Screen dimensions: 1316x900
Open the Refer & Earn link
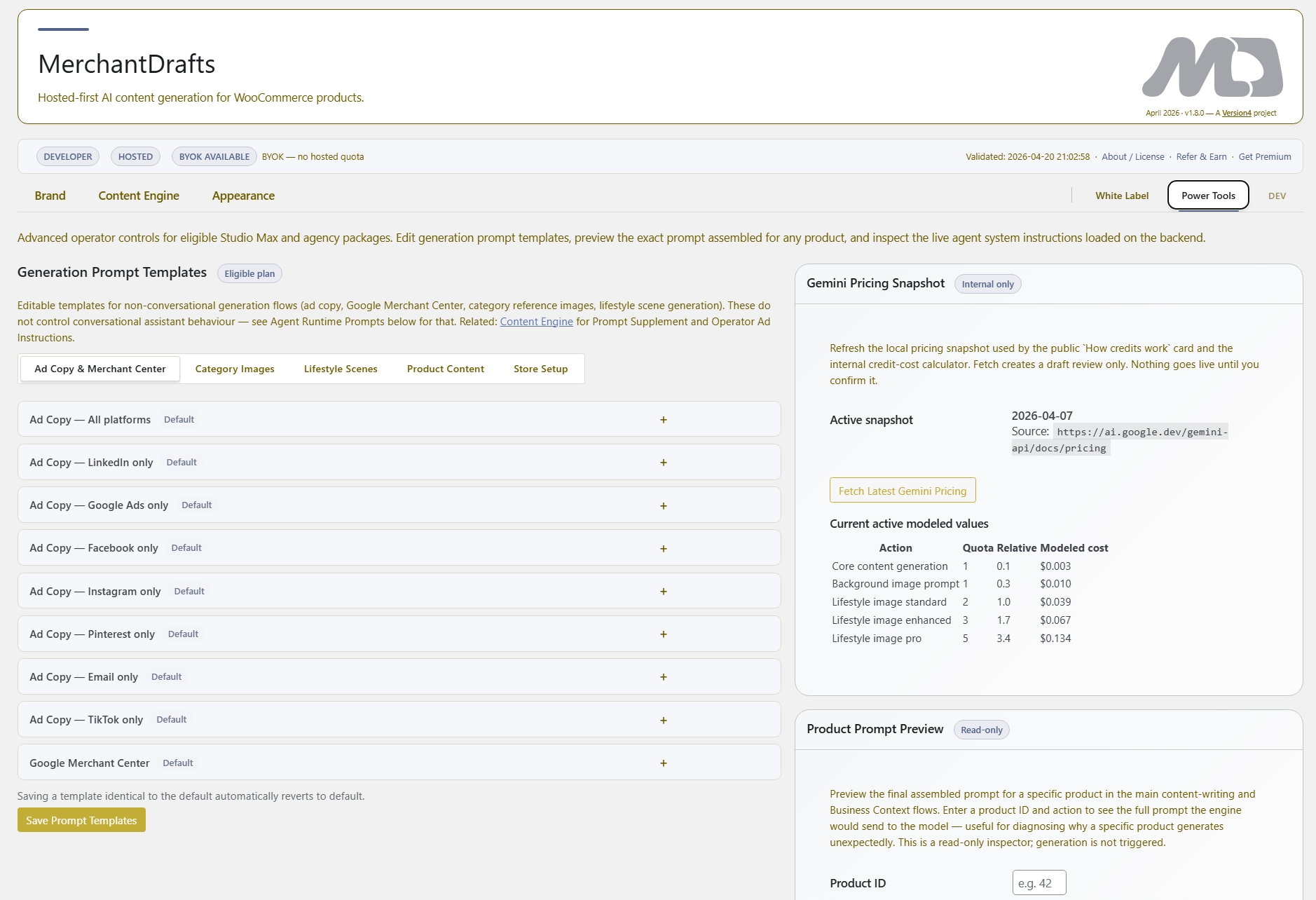click(1201, 156)
